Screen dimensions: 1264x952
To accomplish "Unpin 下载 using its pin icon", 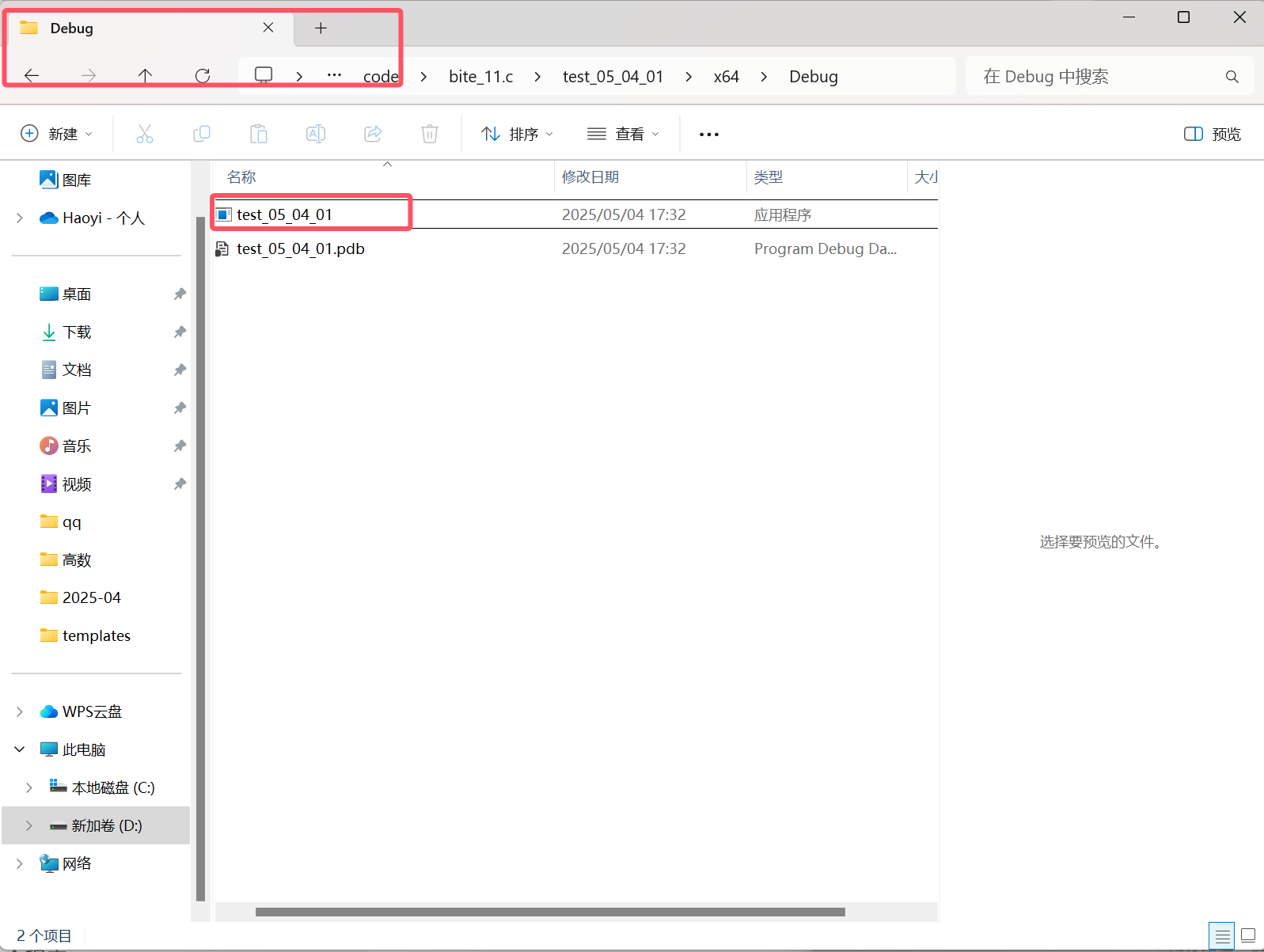I will click(180, 332).
